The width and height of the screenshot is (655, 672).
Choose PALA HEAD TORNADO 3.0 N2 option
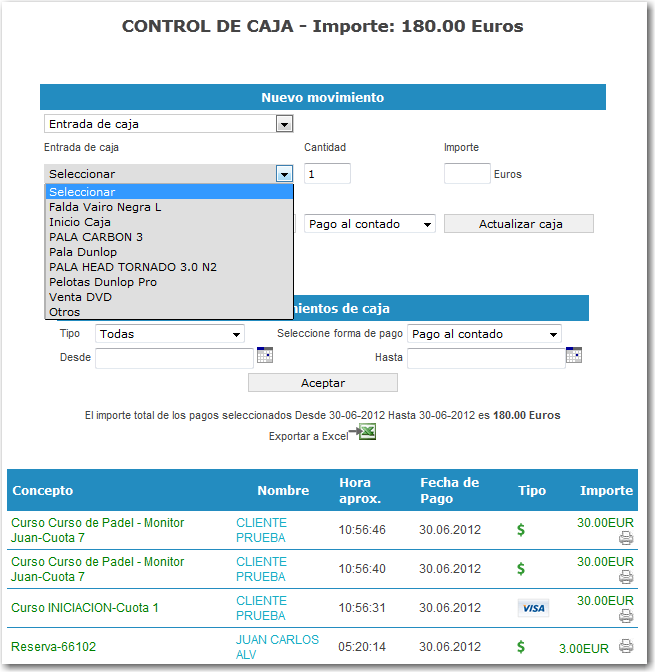[x=169, y=267]
